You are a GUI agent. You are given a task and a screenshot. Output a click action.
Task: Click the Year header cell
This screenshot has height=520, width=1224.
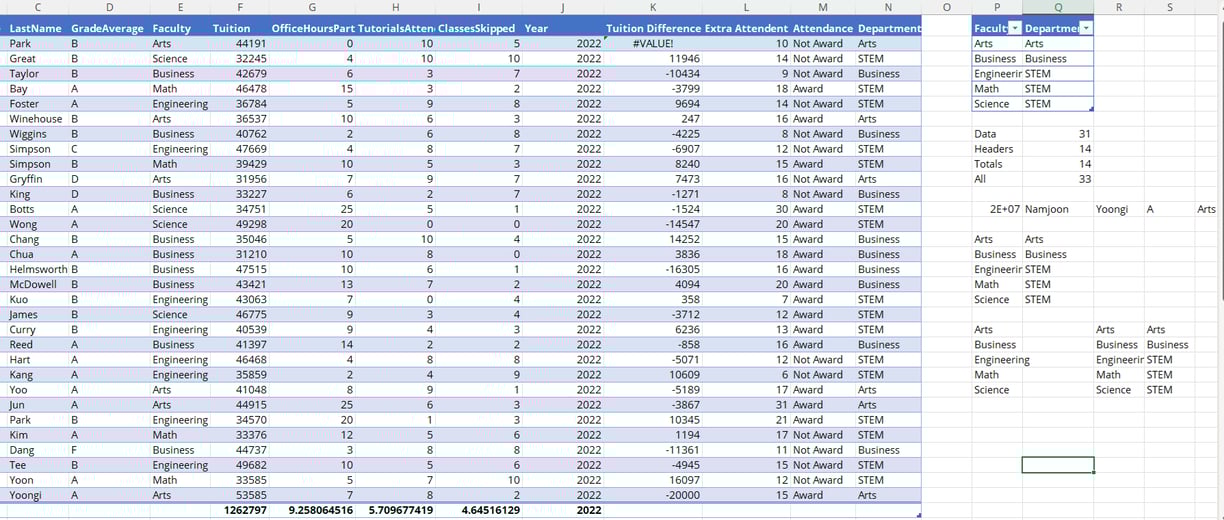563,29
